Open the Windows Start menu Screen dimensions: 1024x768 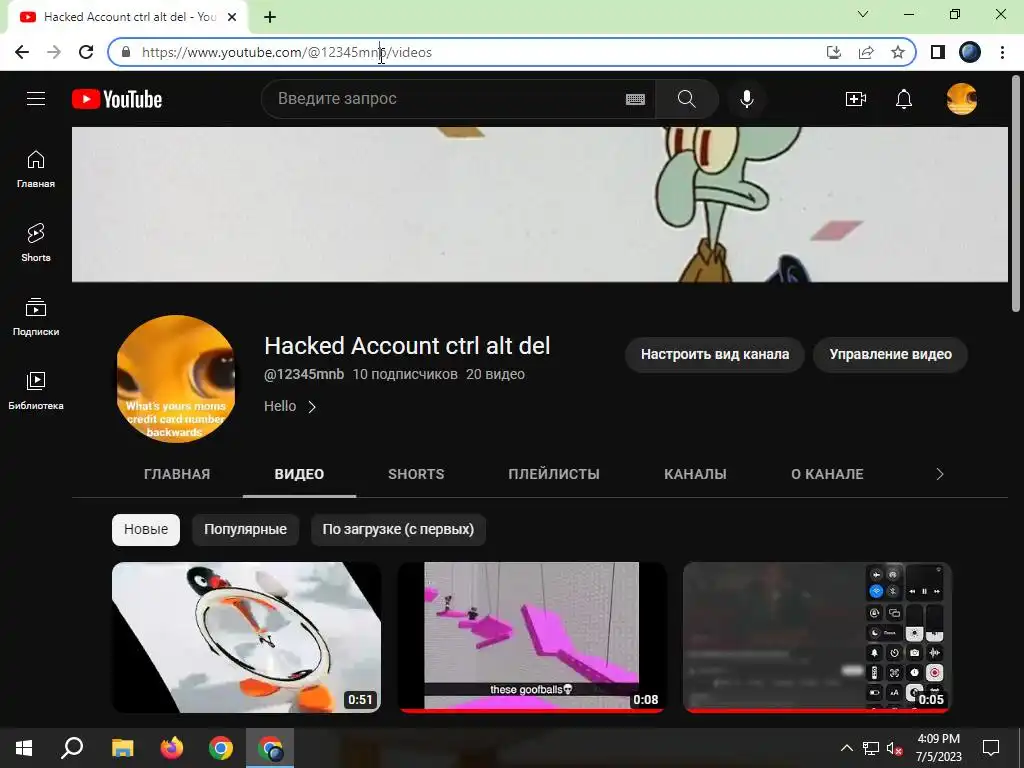[x=24, y=748]
